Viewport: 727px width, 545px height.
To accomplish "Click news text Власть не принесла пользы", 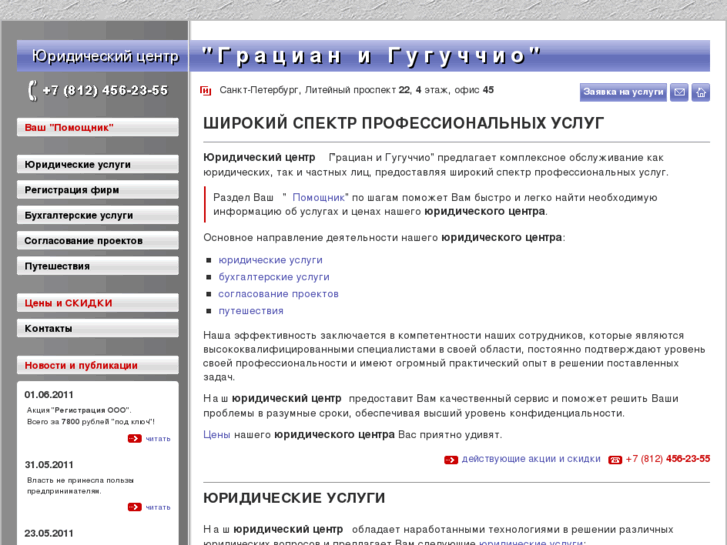I will pyautogui.click(x=80, y=480).
